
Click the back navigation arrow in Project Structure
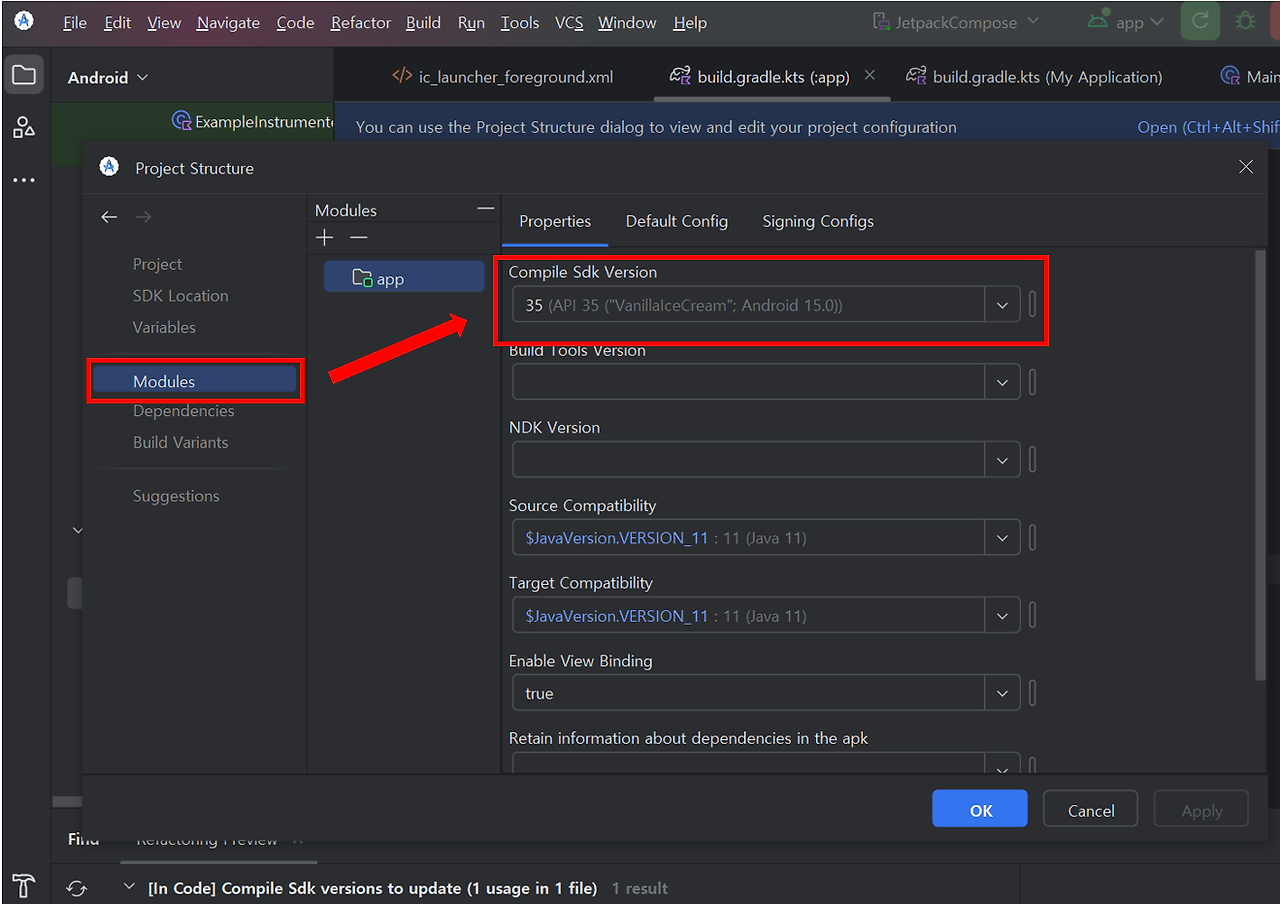click(109, 216)
